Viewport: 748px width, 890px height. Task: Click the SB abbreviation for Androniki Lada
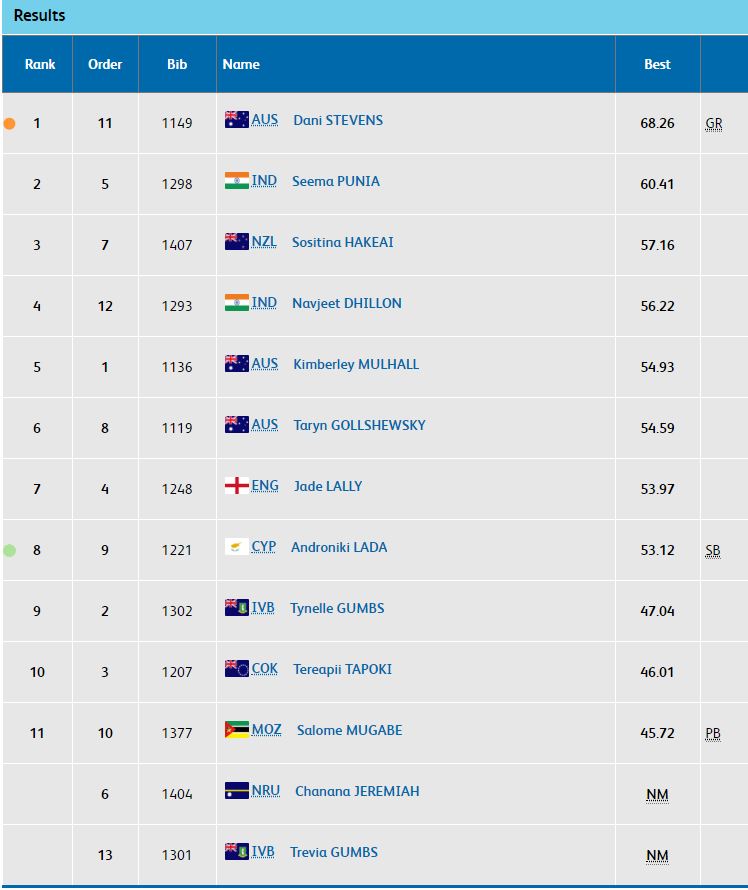point(712,551)
